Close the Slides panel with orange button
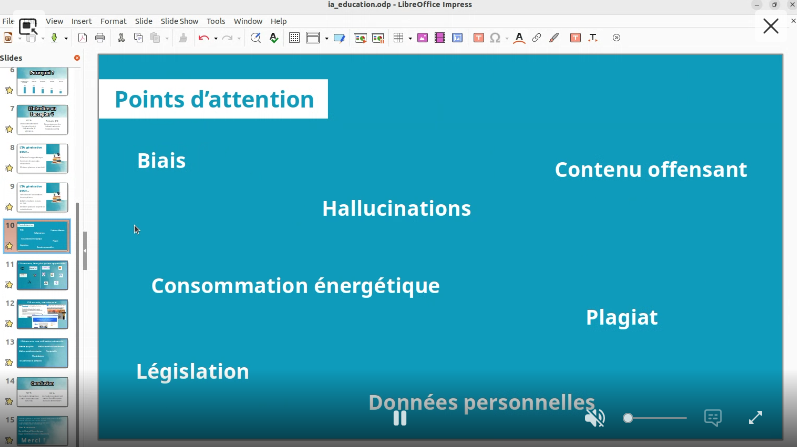Screen dimensions: 797x447 pyautogui.click(x=77, y=58)
